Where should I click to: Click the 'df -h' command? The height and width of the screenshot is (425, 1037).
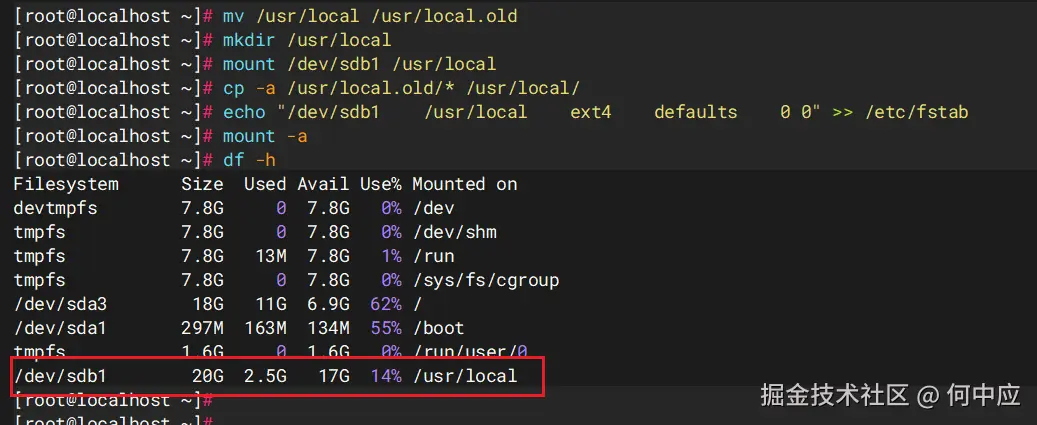249,160
